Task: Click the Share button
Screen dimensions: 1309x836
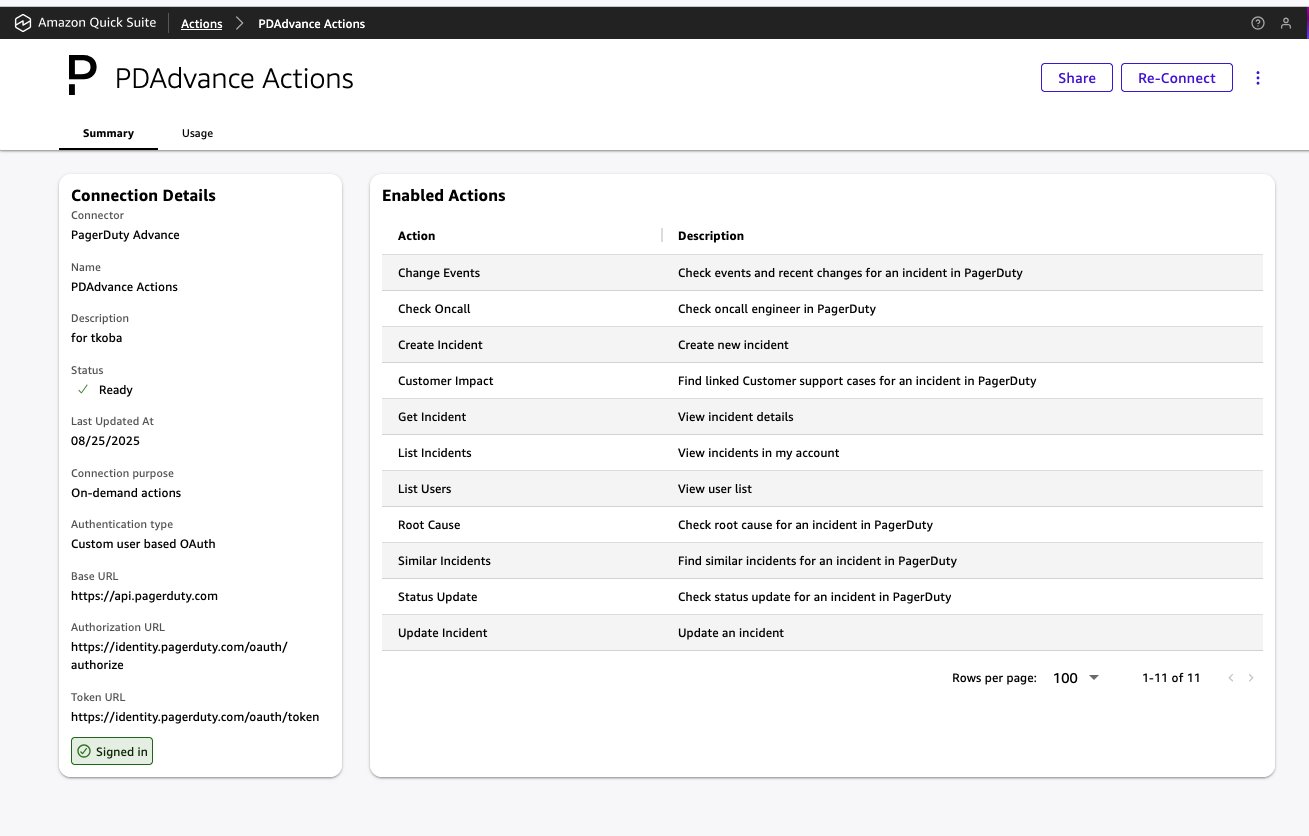Action: 1076,78
